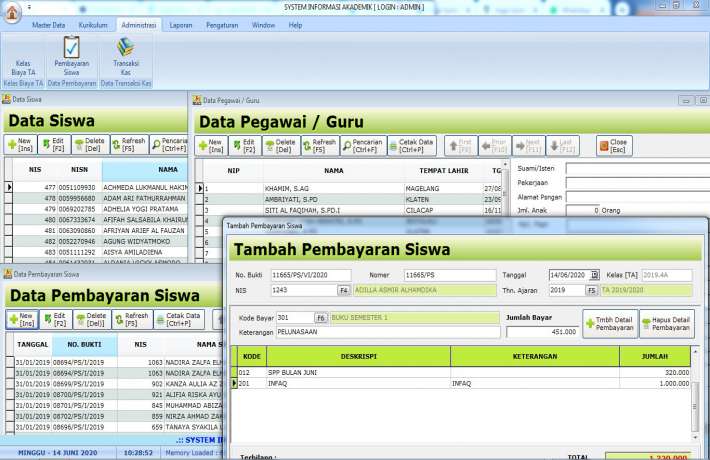This screenshot has height=460, width=710.
Task: Click the F5 lookup button beside Thn. Ajaran
Action: point(591,290)
